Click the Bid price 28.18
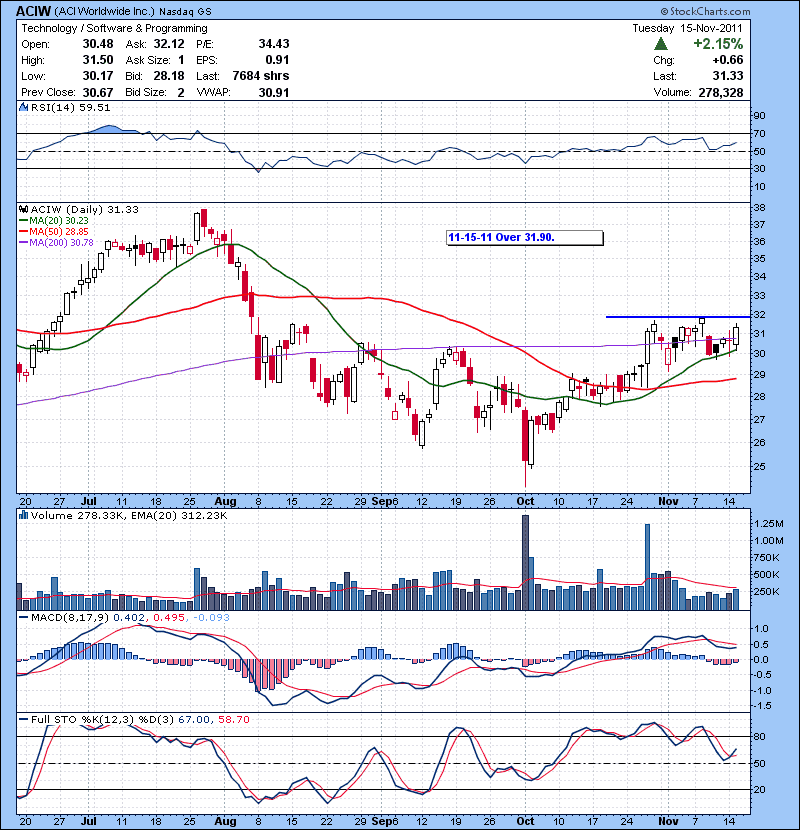The width and height of the screenshot is (800, 830). (169, 76)
